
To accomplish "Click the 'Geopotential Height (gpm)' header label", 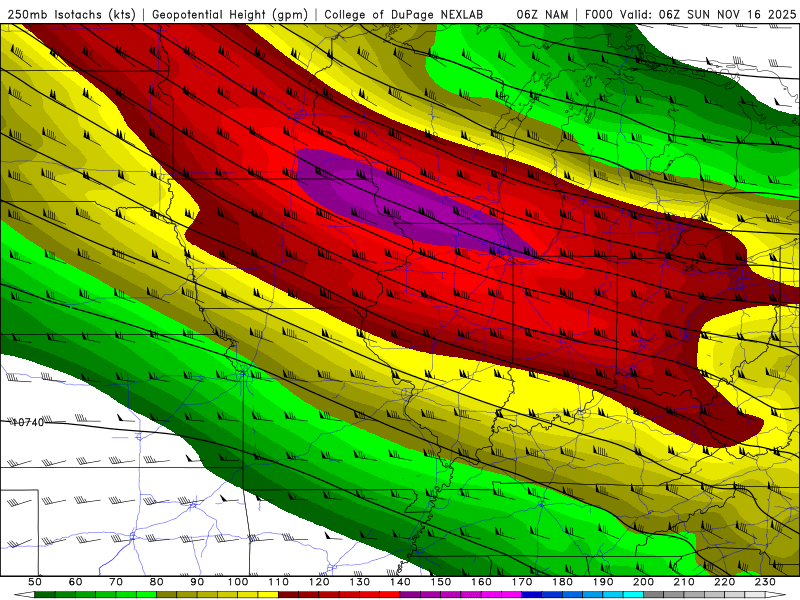I will coord(230,14).
